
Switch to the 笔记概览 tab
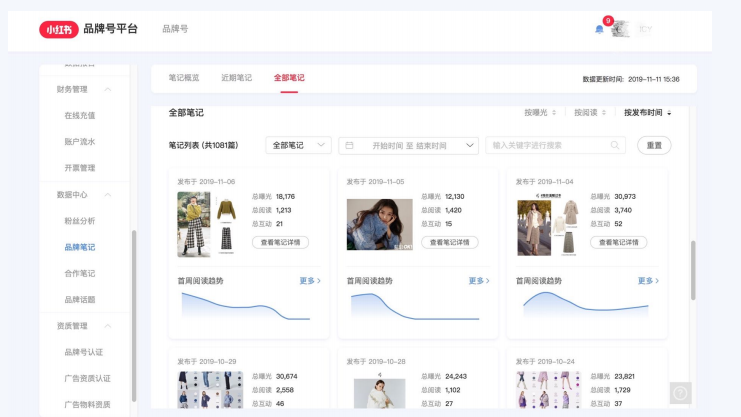pos(184,78)
